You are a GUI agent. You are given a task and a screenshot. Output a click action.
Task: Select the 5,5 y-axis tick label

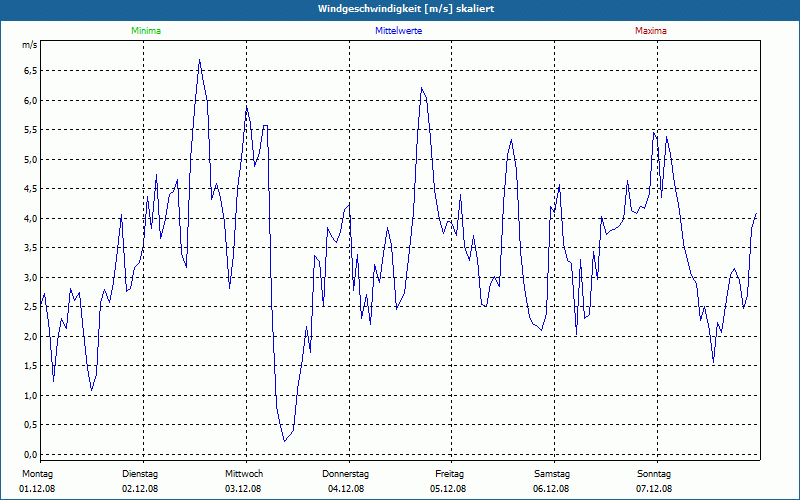click(x=30, y=130)
